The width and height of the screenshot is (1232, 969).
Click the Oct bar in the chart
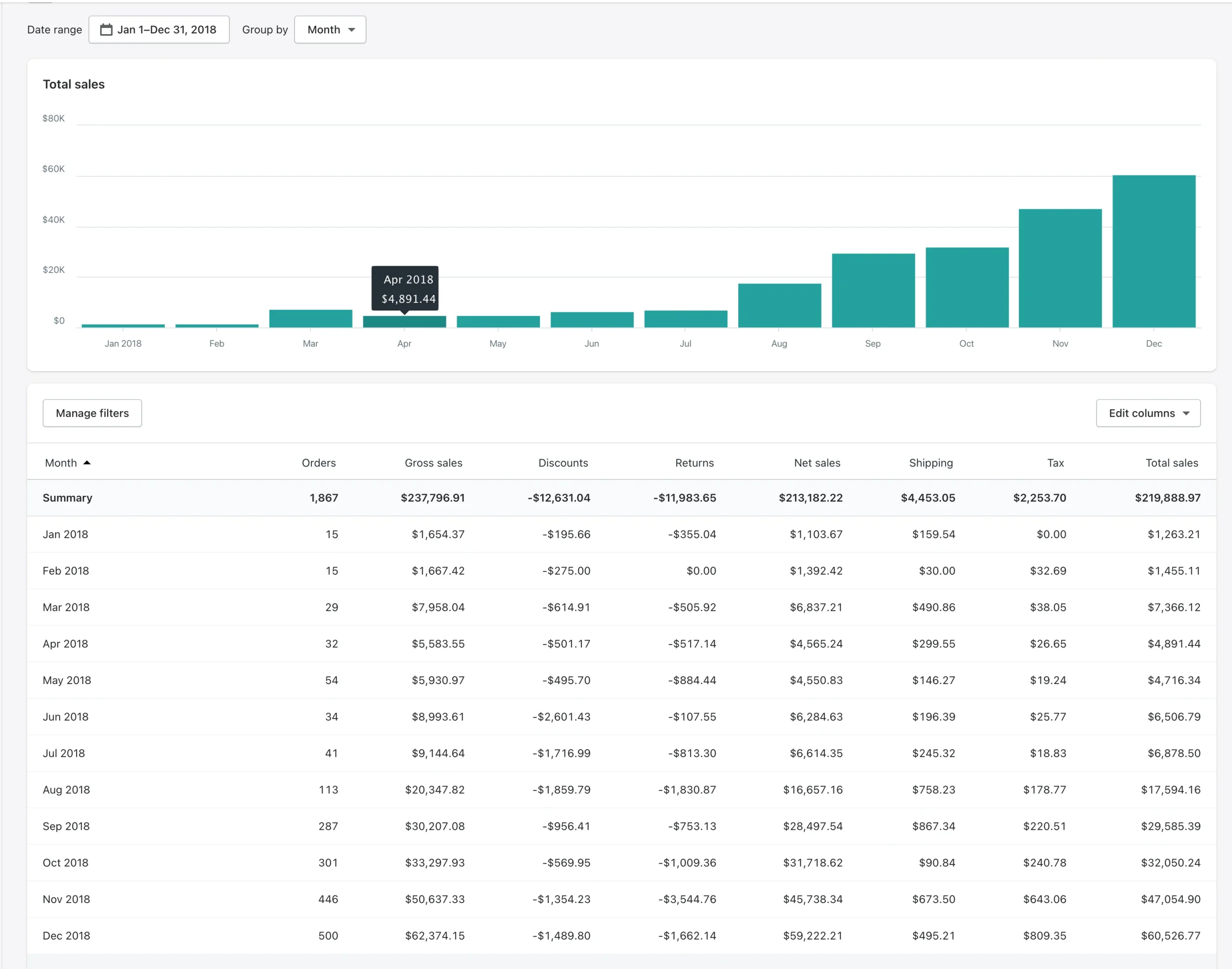[967, 288]
